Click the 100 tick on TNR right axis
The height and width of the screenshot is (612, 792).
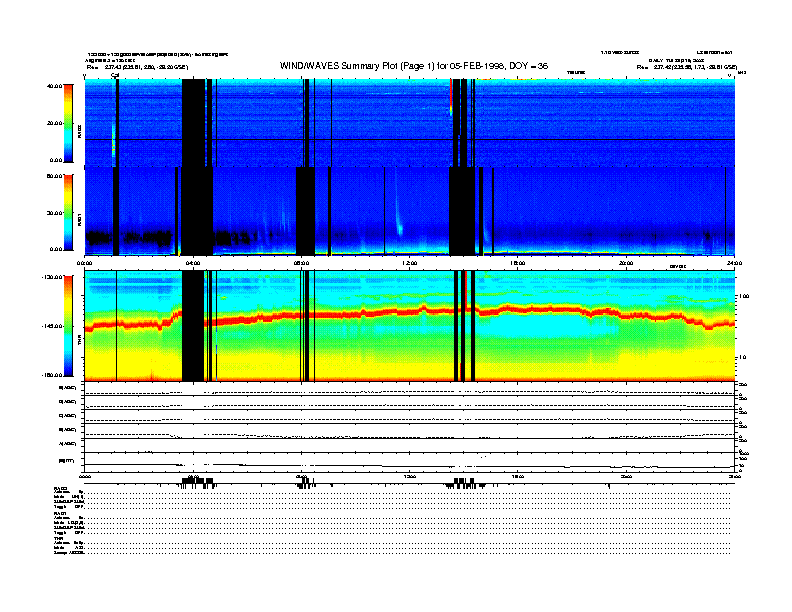pos(745,296)
